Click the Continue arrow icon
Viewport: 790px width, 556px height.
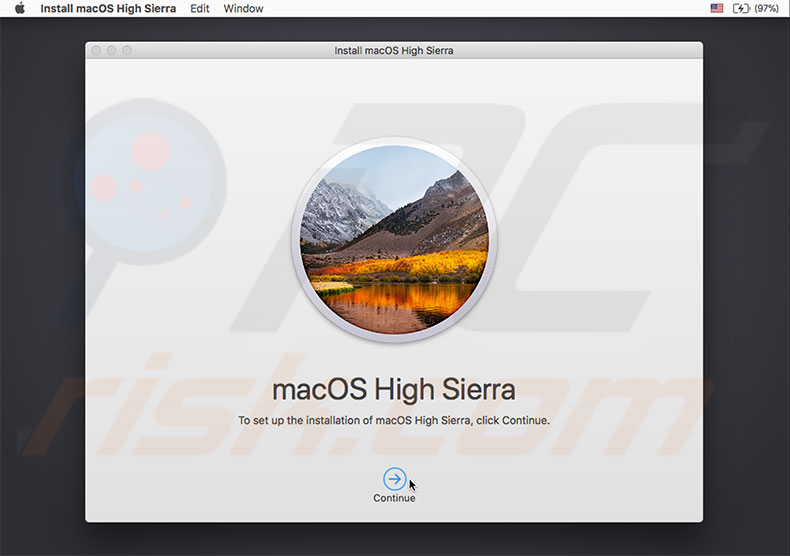(x=394, y=479)
